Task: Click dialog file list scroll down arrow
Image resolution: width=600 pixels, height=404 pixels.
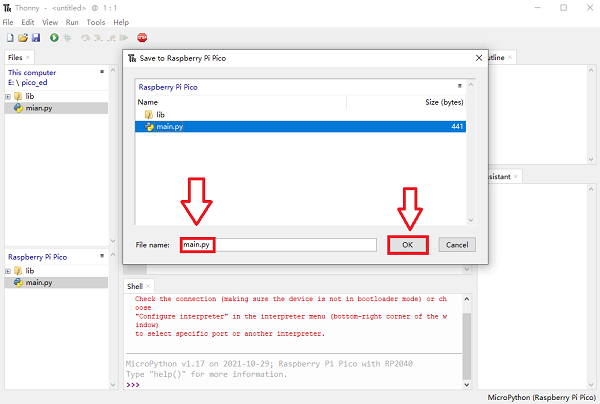Action: click(x=471, y=220)
